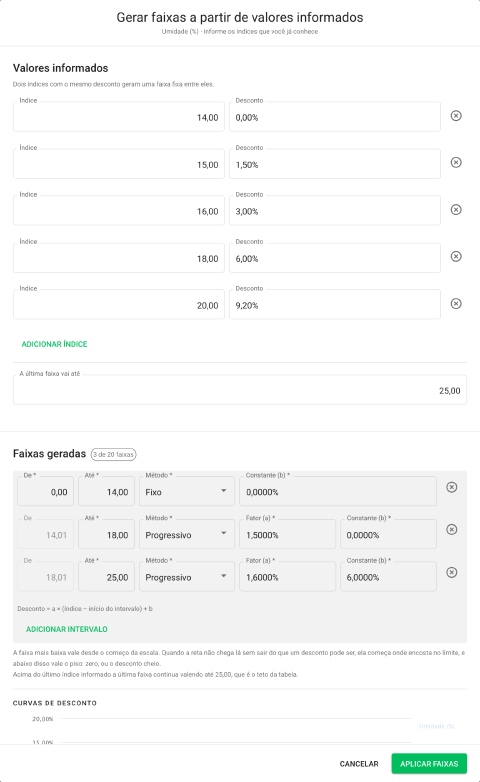Focus the Índice field showing 14,00
Viewport: 480px width, 782px height.
click(x=119, y=117)
